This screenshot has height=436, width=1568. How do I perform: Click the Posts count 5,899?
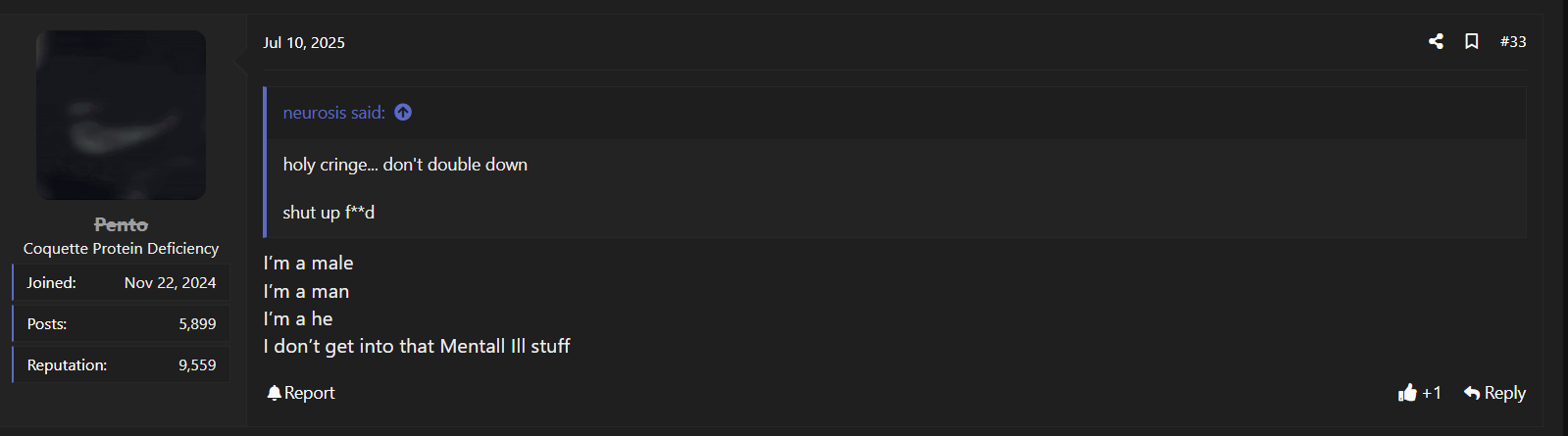(197, 324)
